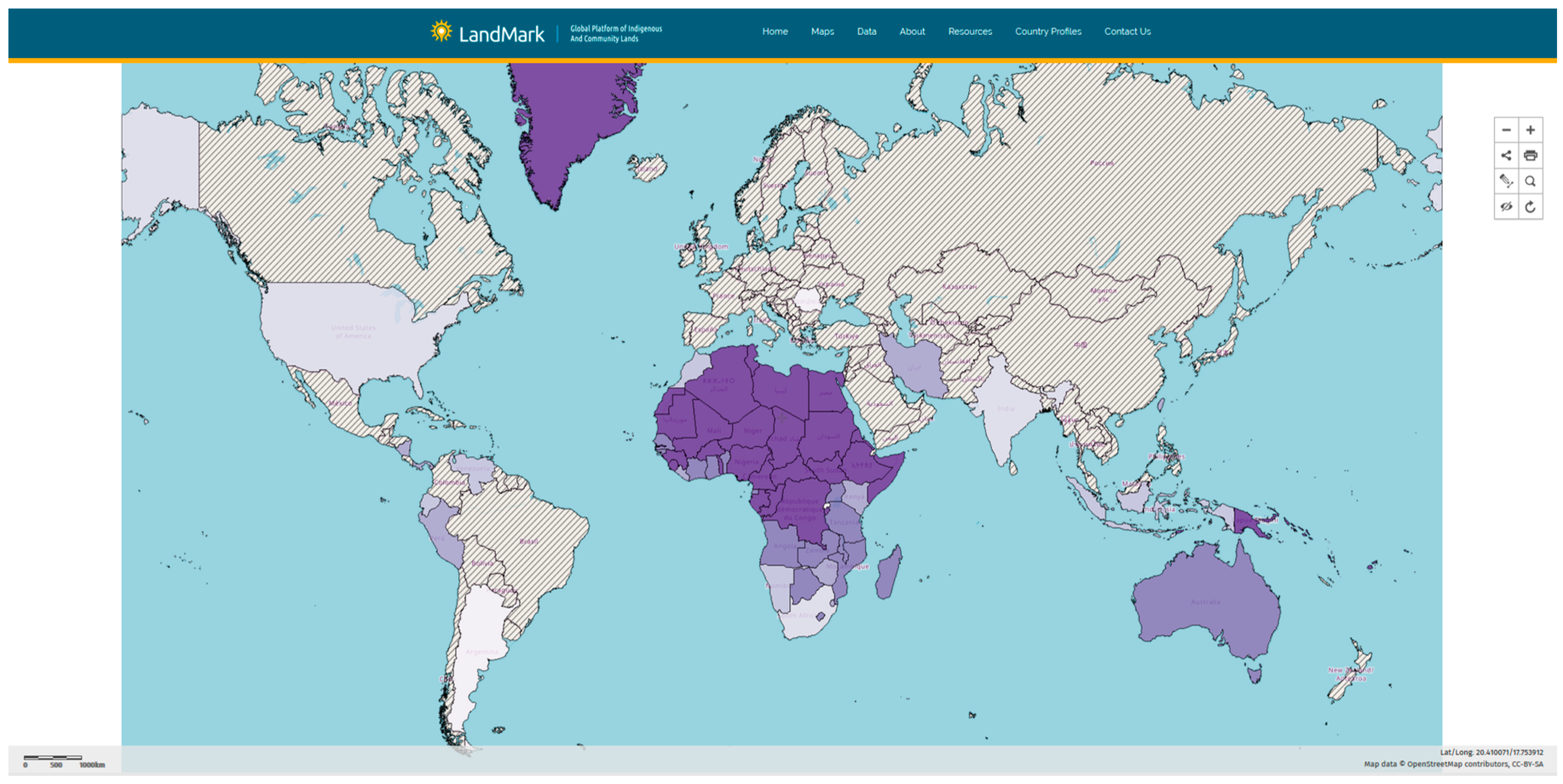Open the About menu
The image size is (1563, 784).
912,32
